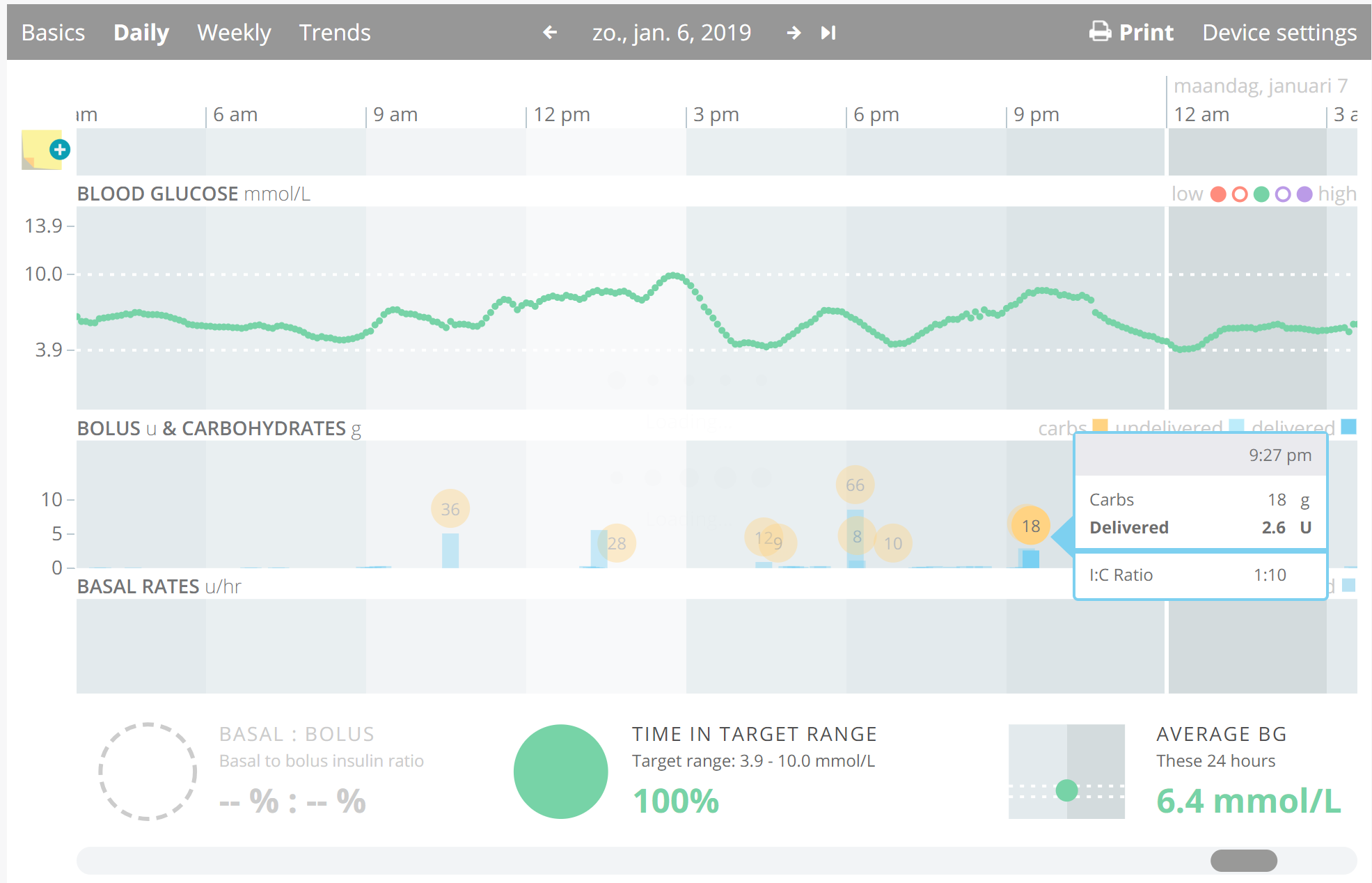The image size is (1372, 883).
Task: Jump to most recent data icon
Action: click(828, 33)
